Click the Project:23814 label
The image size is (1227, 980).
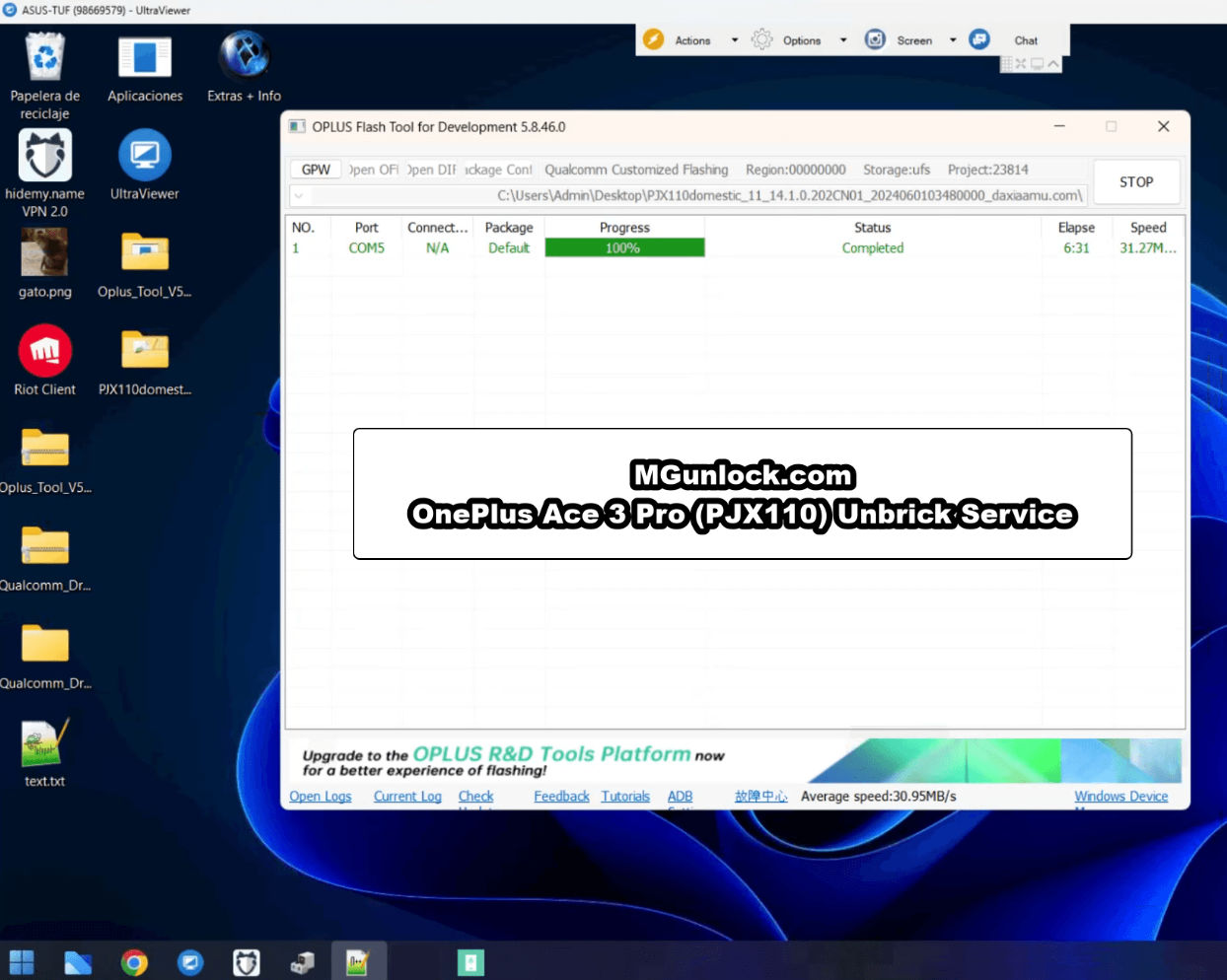(988, 170)
